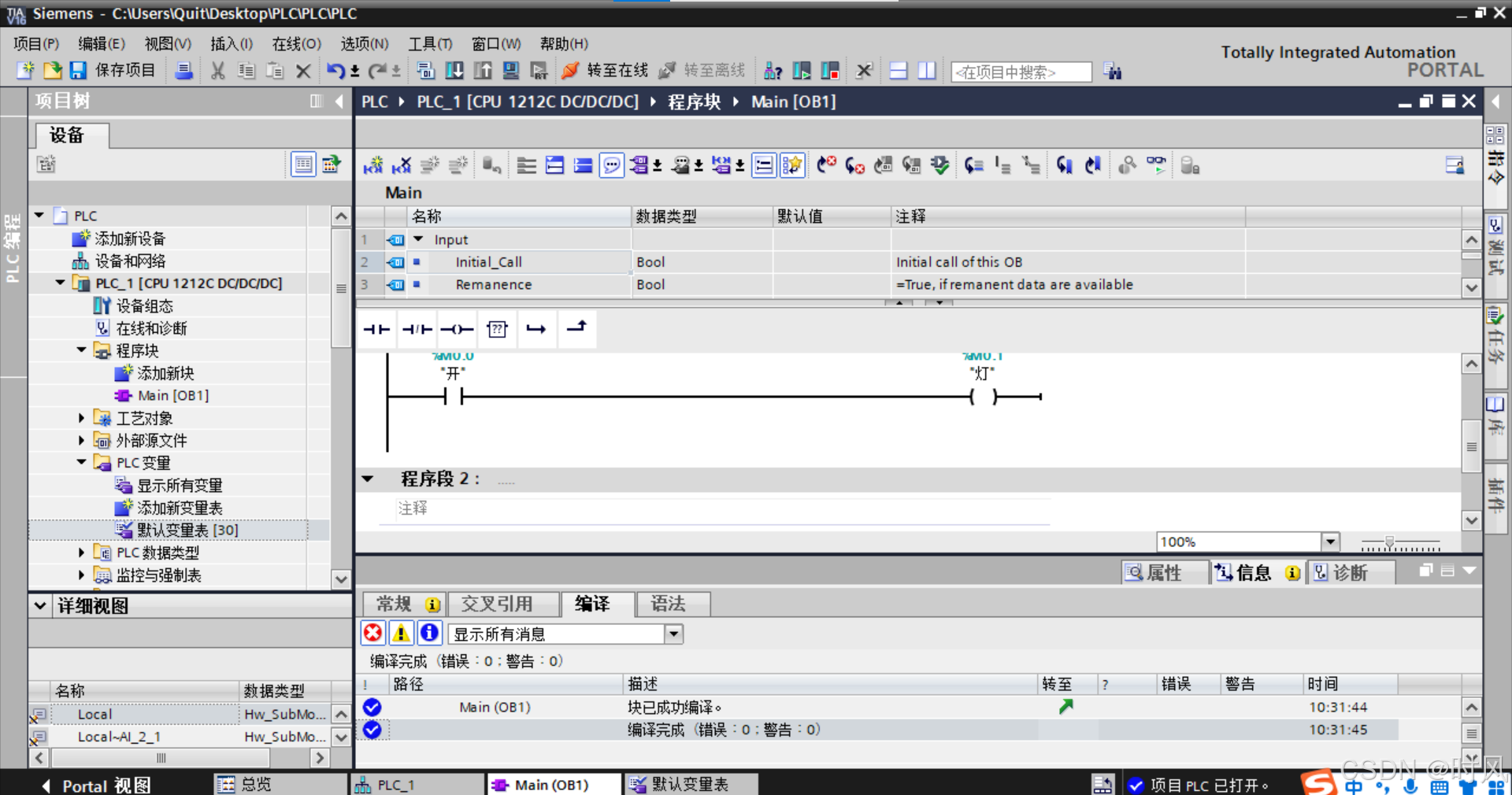Expand 工艺对象 tree folder

click(82, 418)
